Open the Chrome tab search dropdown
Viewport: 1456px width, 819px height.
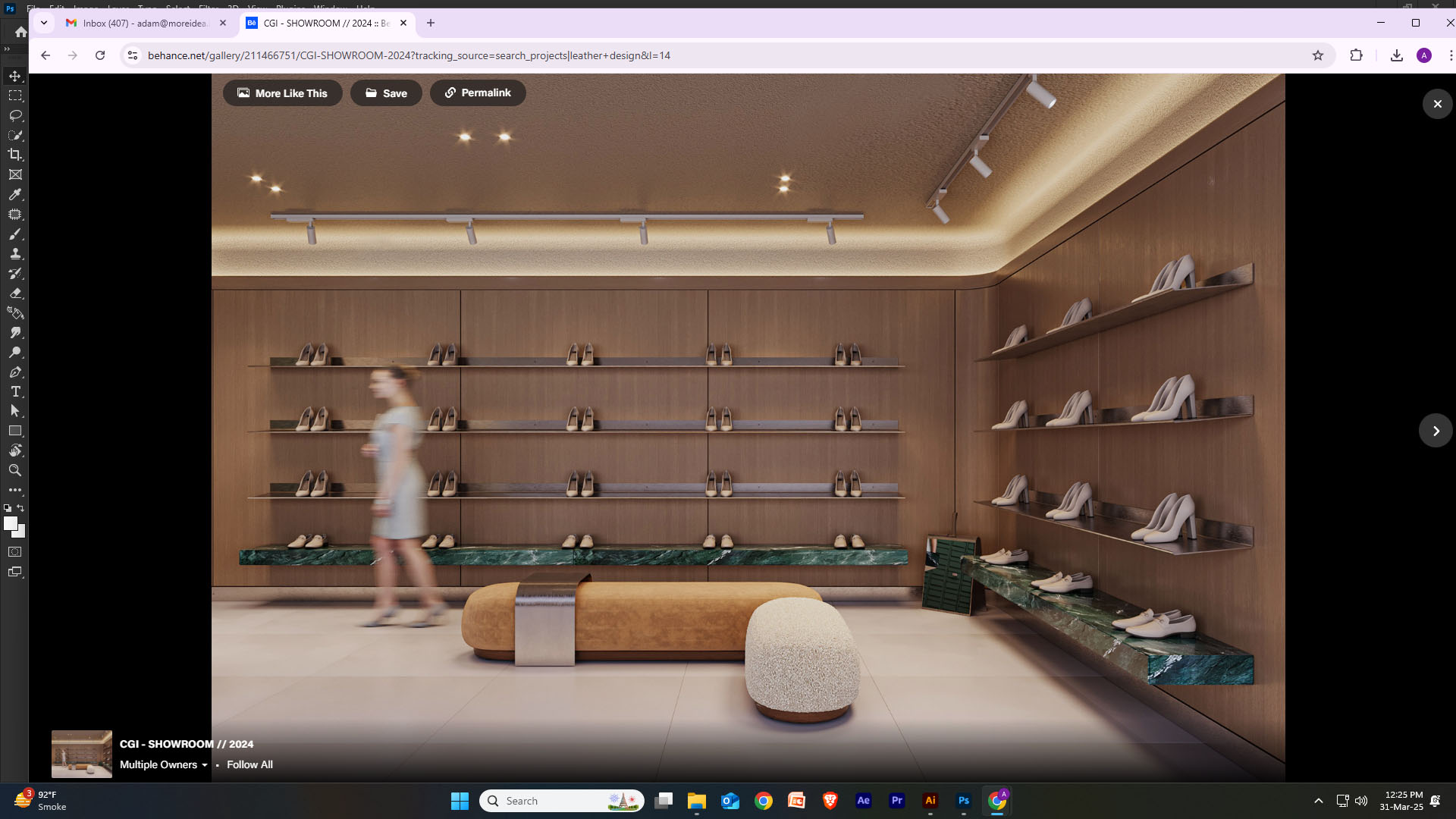point(44,23)
